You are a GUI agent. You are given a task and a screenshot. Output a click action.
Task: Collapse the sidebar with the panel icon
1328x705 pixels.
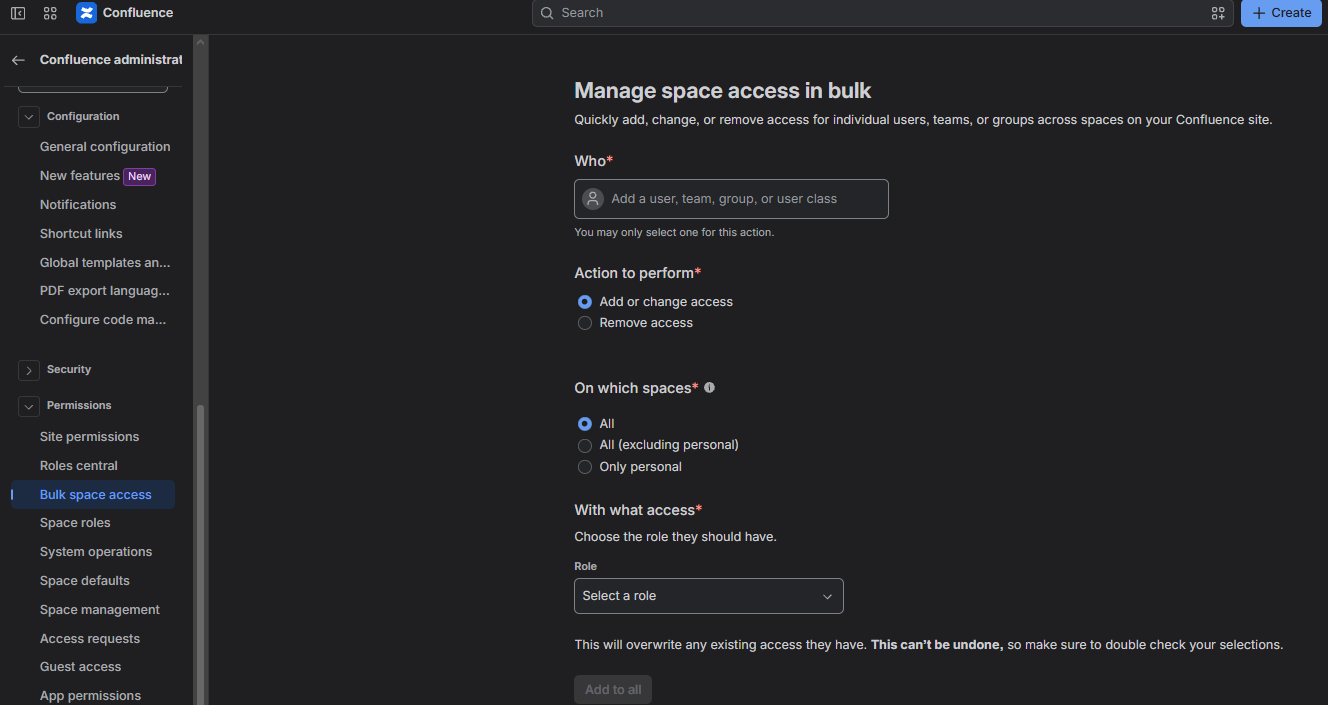18,13
